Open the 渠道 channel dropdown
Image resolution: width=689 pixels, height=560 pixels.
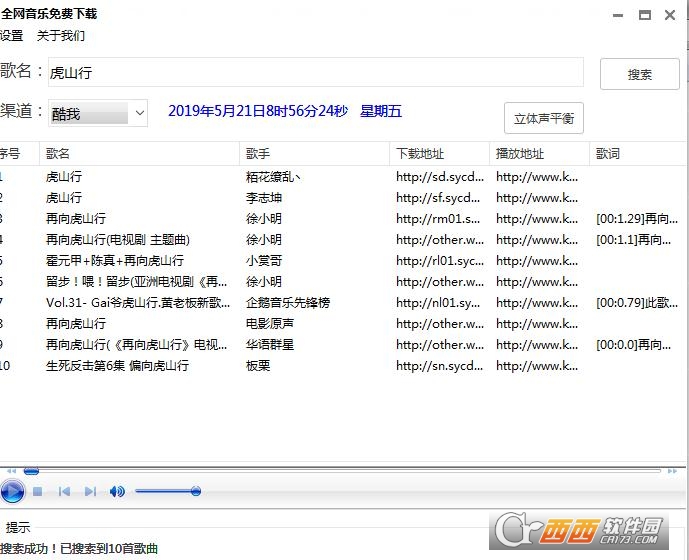point(98,113)
